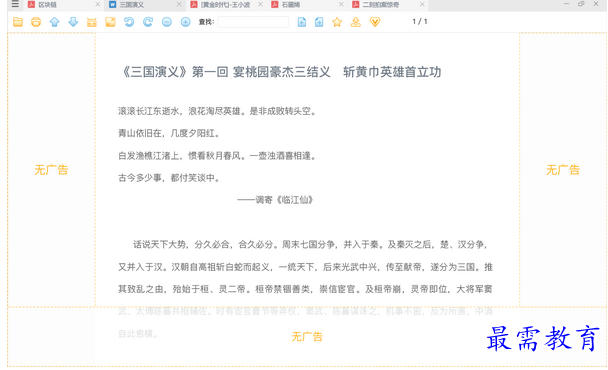Go to previous page with up arrow
608x370 pixels.
pos(55,22)
